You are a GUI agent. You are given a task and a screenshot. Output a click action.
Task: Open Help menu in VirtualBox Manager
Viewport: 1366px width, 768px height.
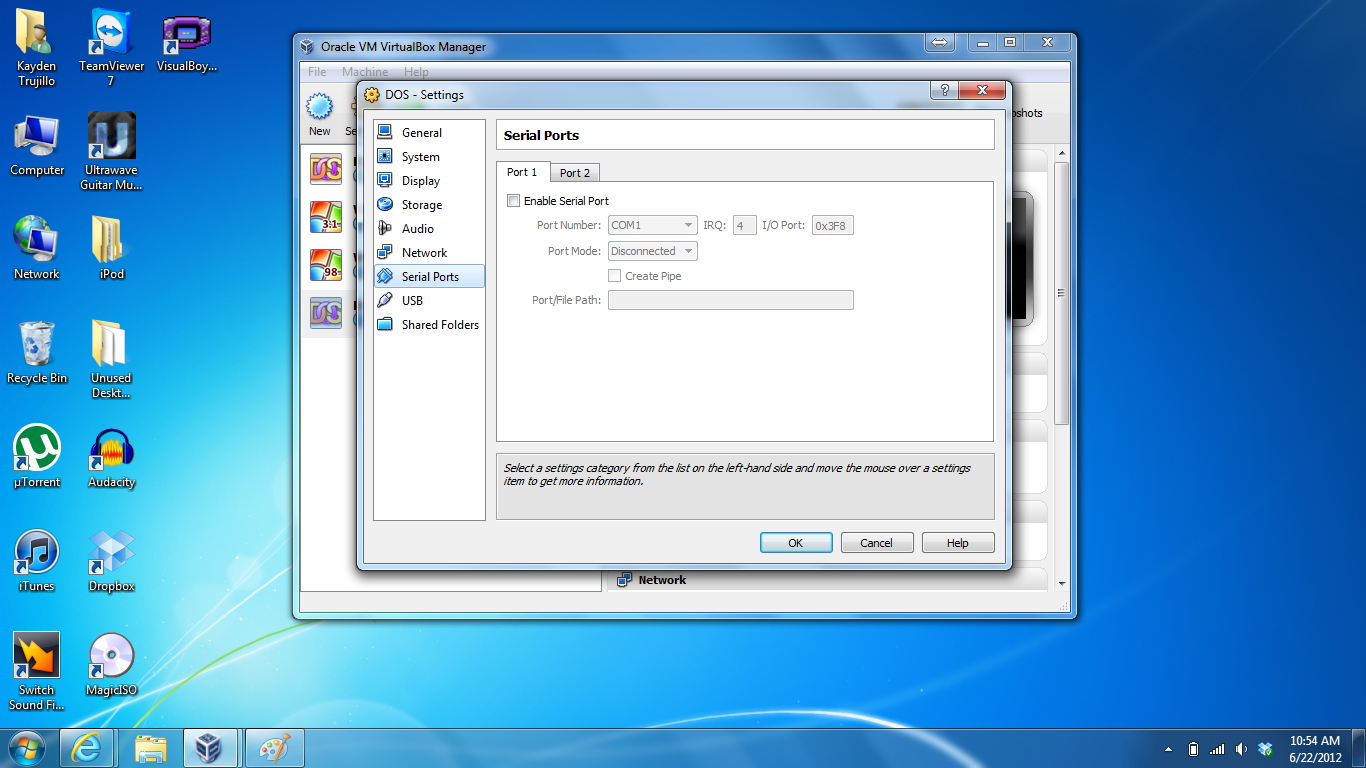point(416,72)
